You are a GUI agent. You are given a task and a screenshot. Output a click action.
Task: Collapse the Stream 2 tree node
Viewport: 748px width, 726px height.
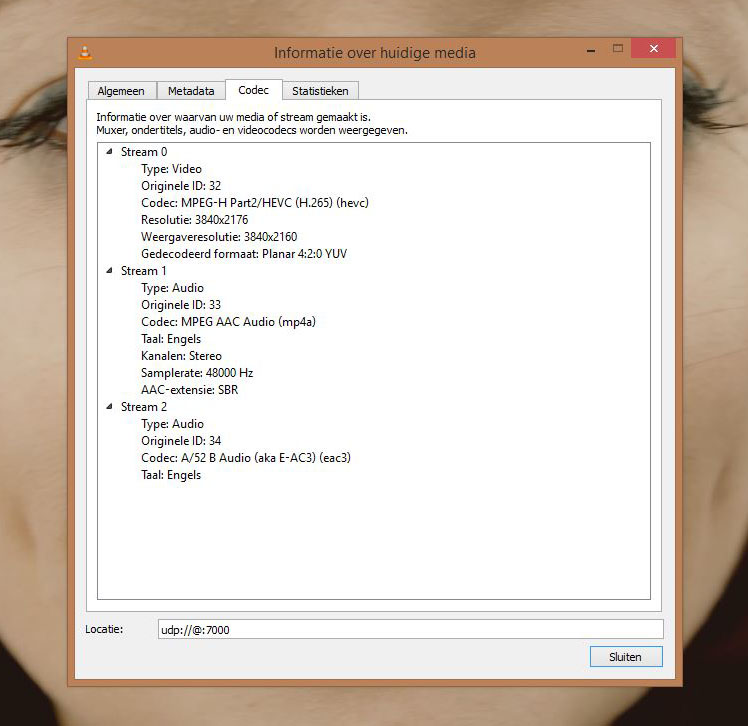109,406
